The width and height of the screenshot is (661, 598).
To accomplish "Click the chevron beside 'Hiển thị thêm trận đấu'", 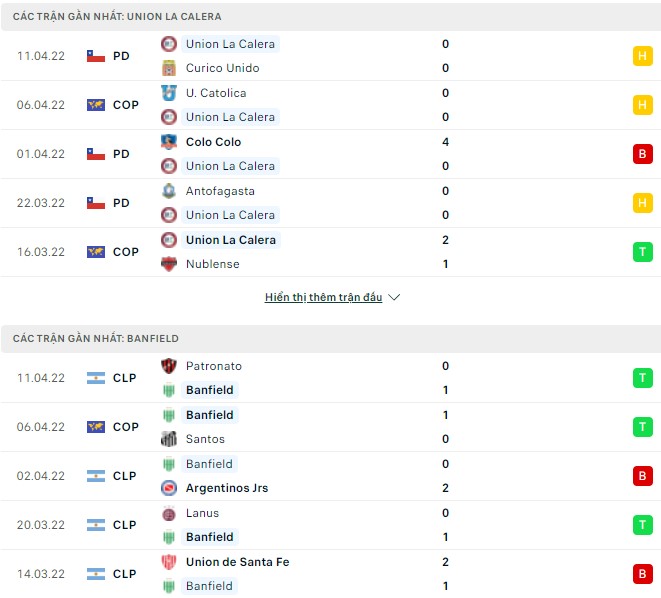I will coord(394,298).
